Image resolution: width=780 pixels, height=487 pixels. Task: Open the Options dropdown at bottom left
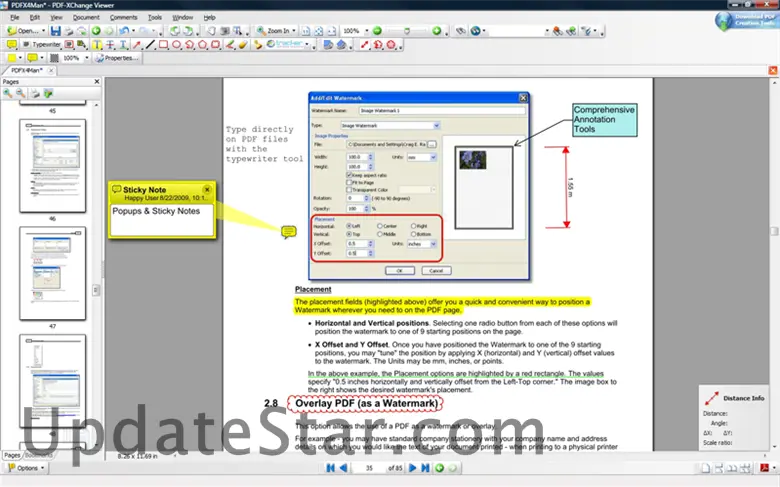[26, 468]
